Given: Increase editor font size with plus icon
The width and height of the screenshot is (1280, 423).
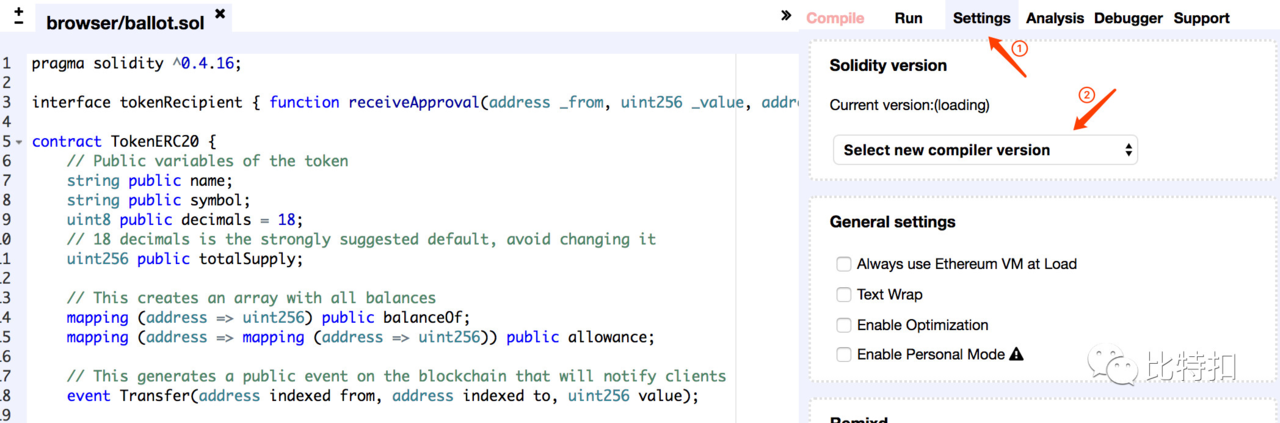Looking at the screenshot, I should [19, 10].
